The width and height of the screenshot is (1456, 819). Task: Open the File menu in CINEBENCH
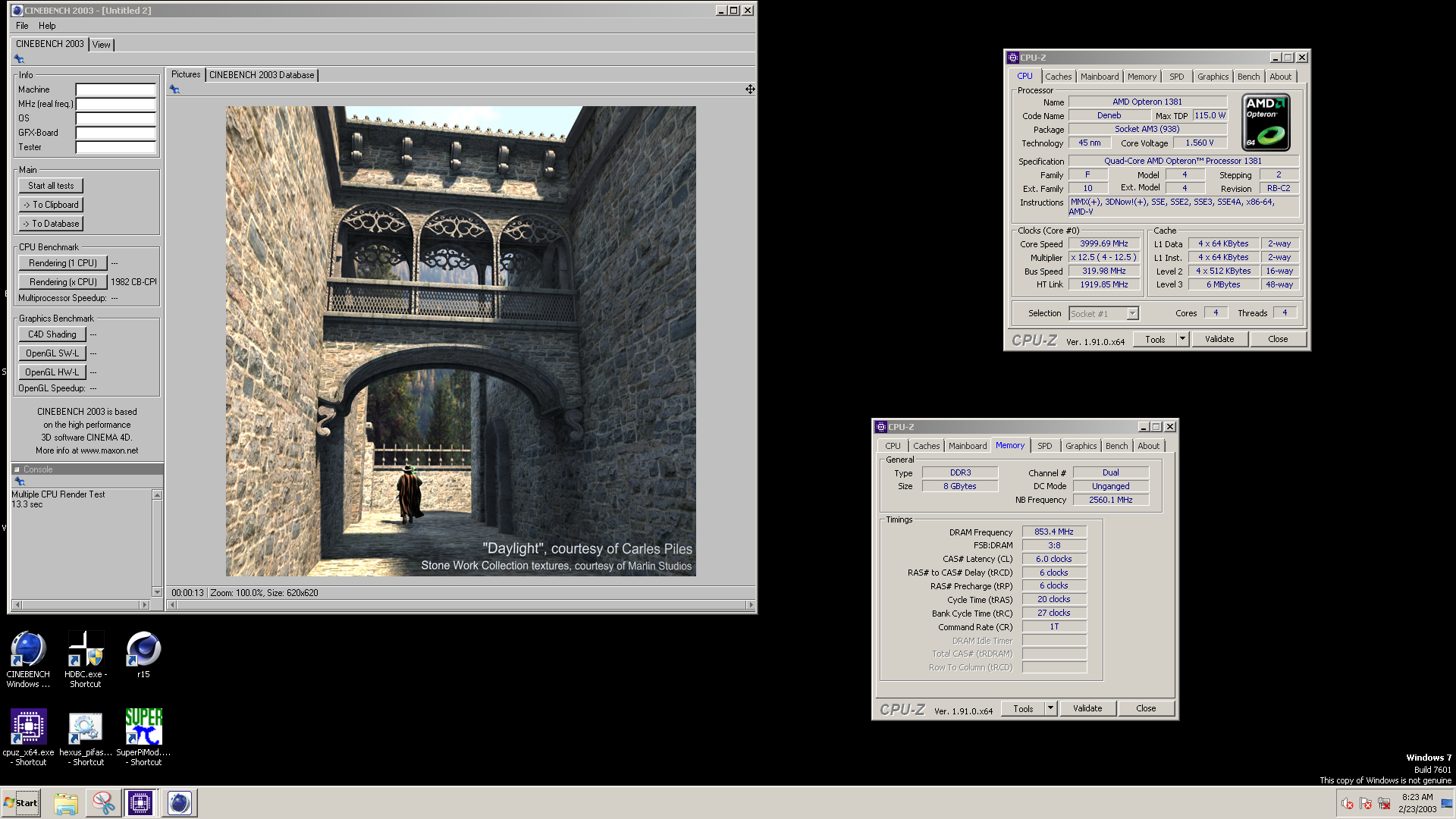22,26
